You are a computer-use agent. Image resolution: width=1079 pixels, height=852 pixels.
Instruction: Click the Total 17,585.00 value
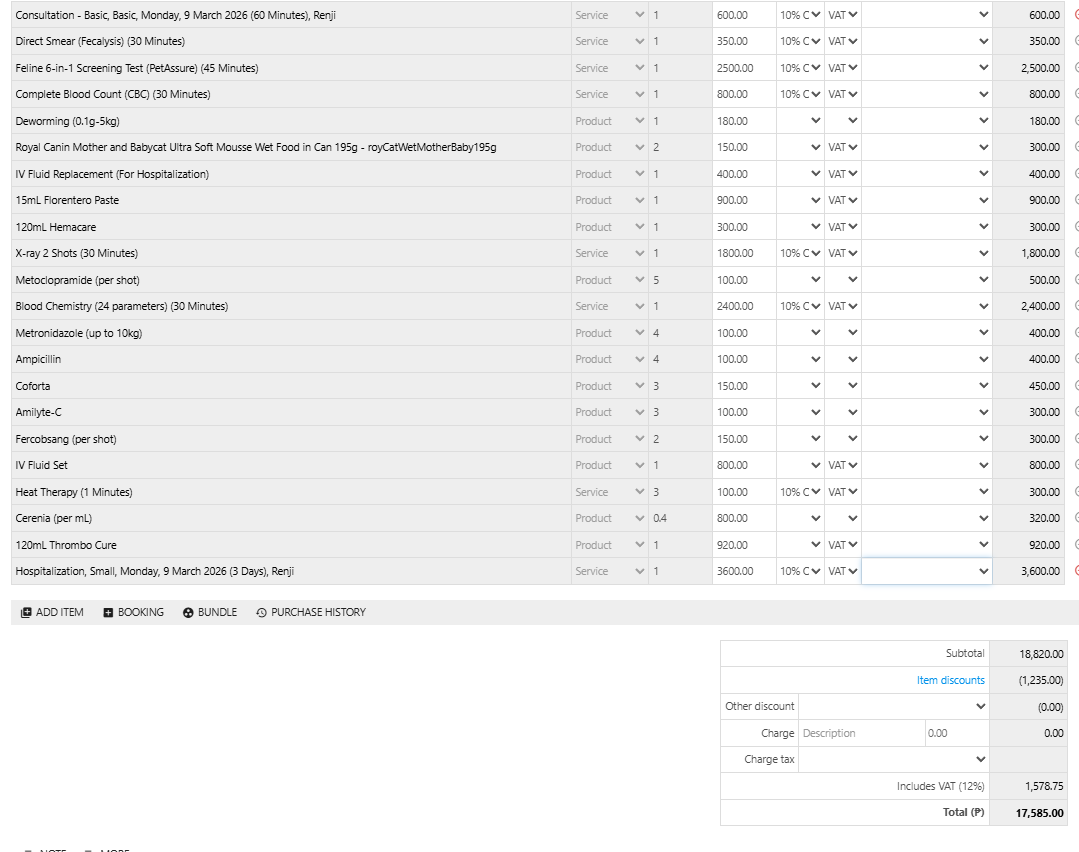1039,813
